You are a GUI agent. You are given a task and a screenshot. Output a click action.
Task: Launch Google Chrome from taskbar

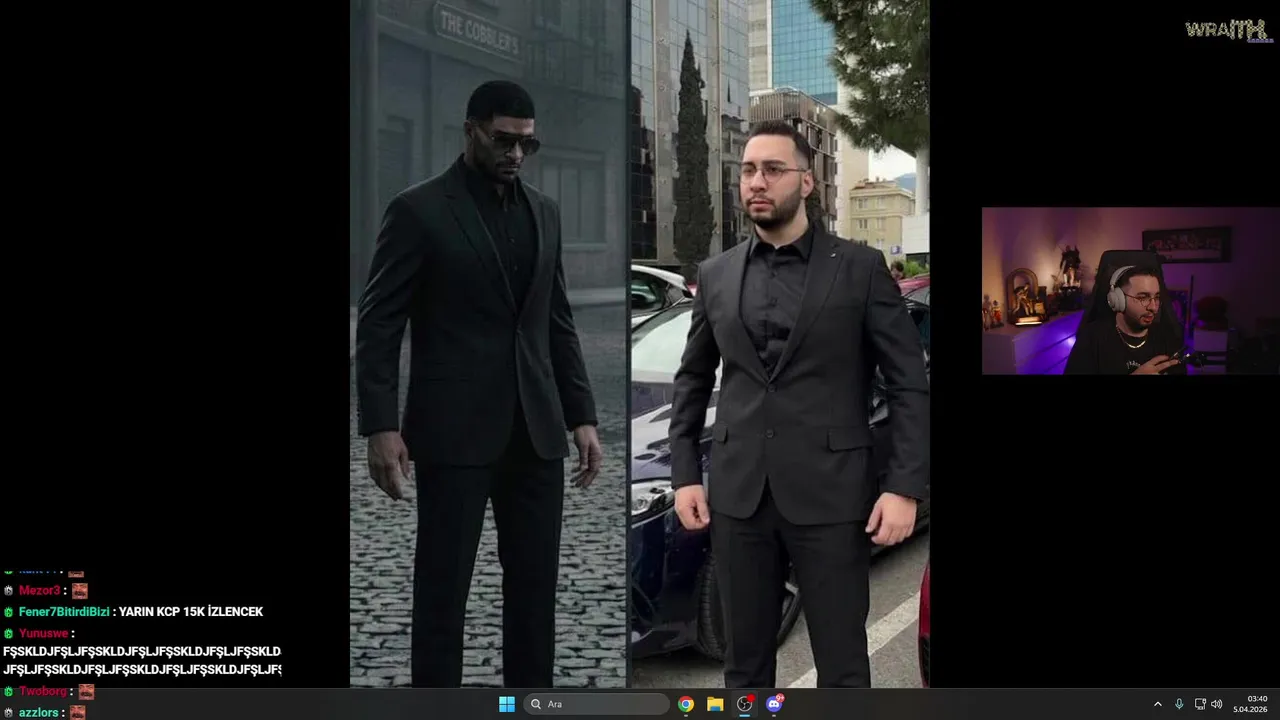(686, 704)
